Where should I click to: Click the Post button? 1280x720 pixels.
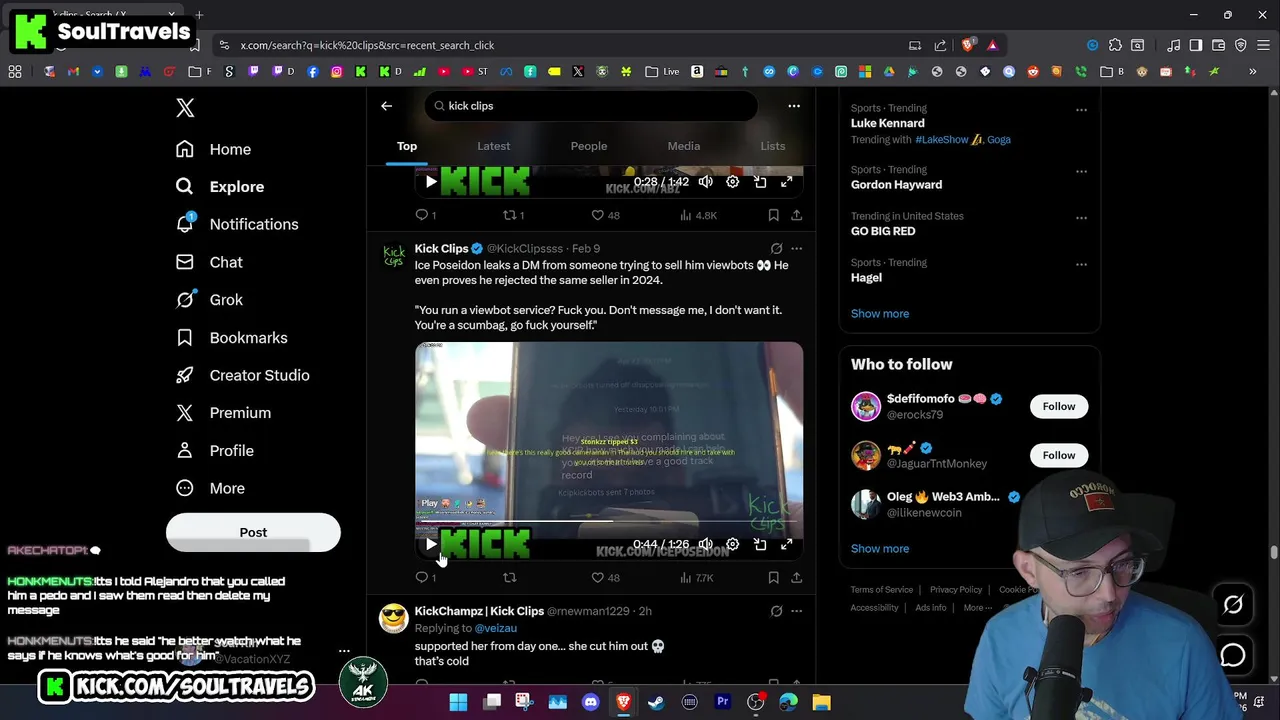(253, 532)
